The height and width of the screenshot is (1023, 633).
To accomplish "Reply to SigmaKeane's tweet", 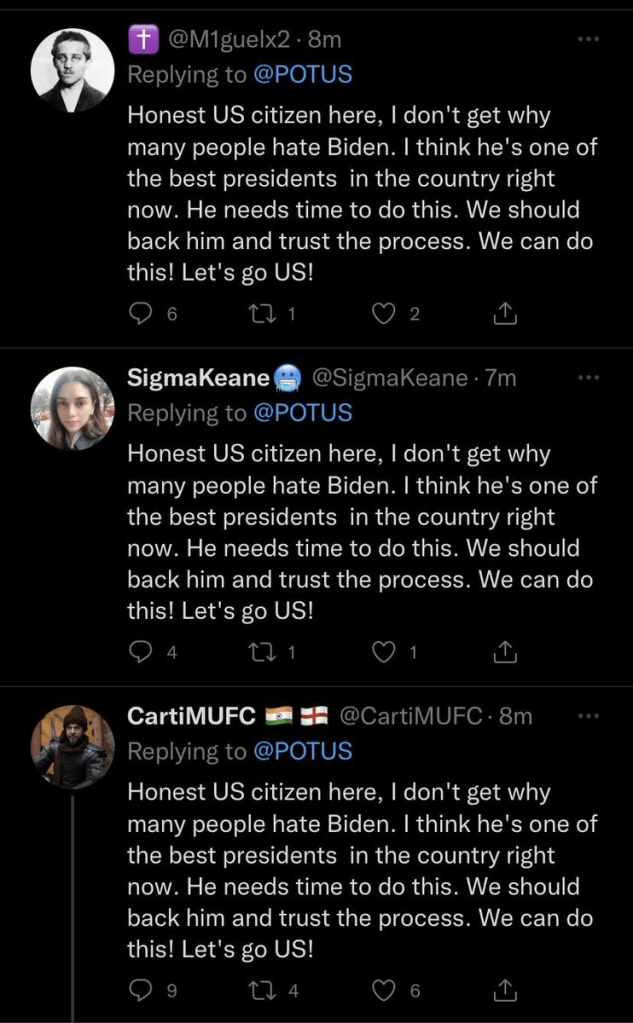I will 141,652.
